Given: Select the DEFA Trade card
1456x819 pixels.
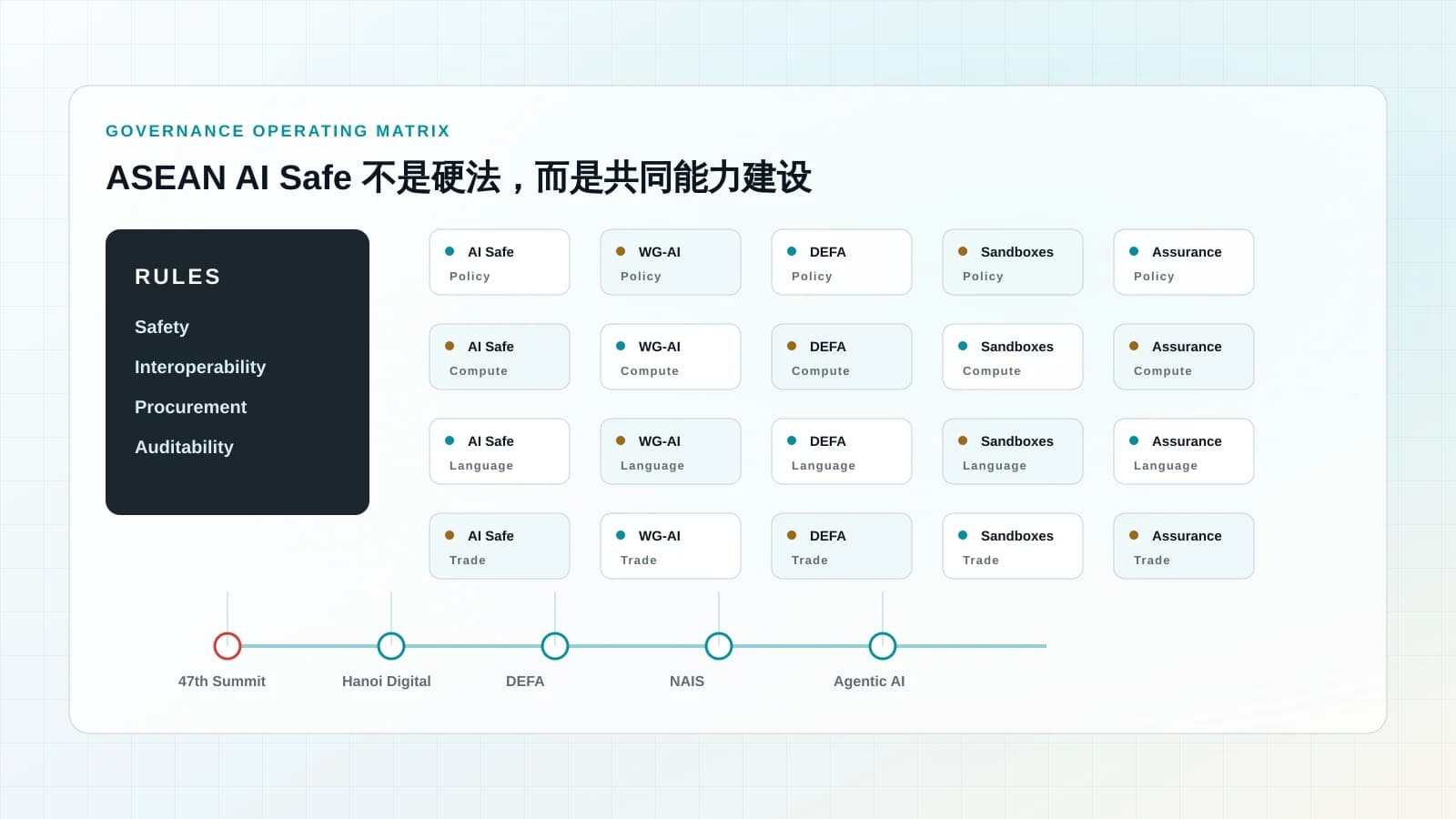Looking at the screenshot, I should (842, 546).
